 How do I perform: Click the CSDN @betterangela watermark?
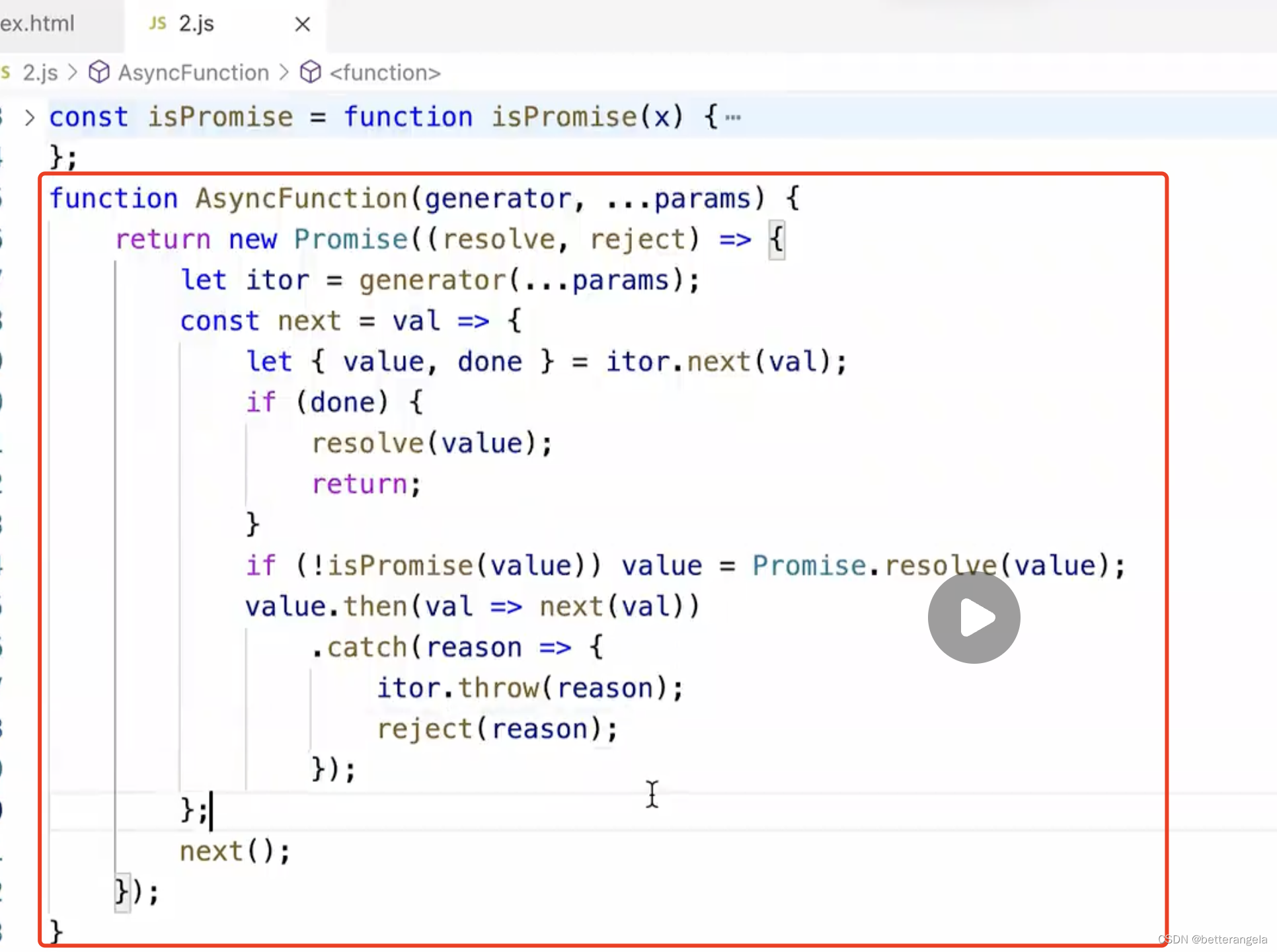coord(1212,939)
